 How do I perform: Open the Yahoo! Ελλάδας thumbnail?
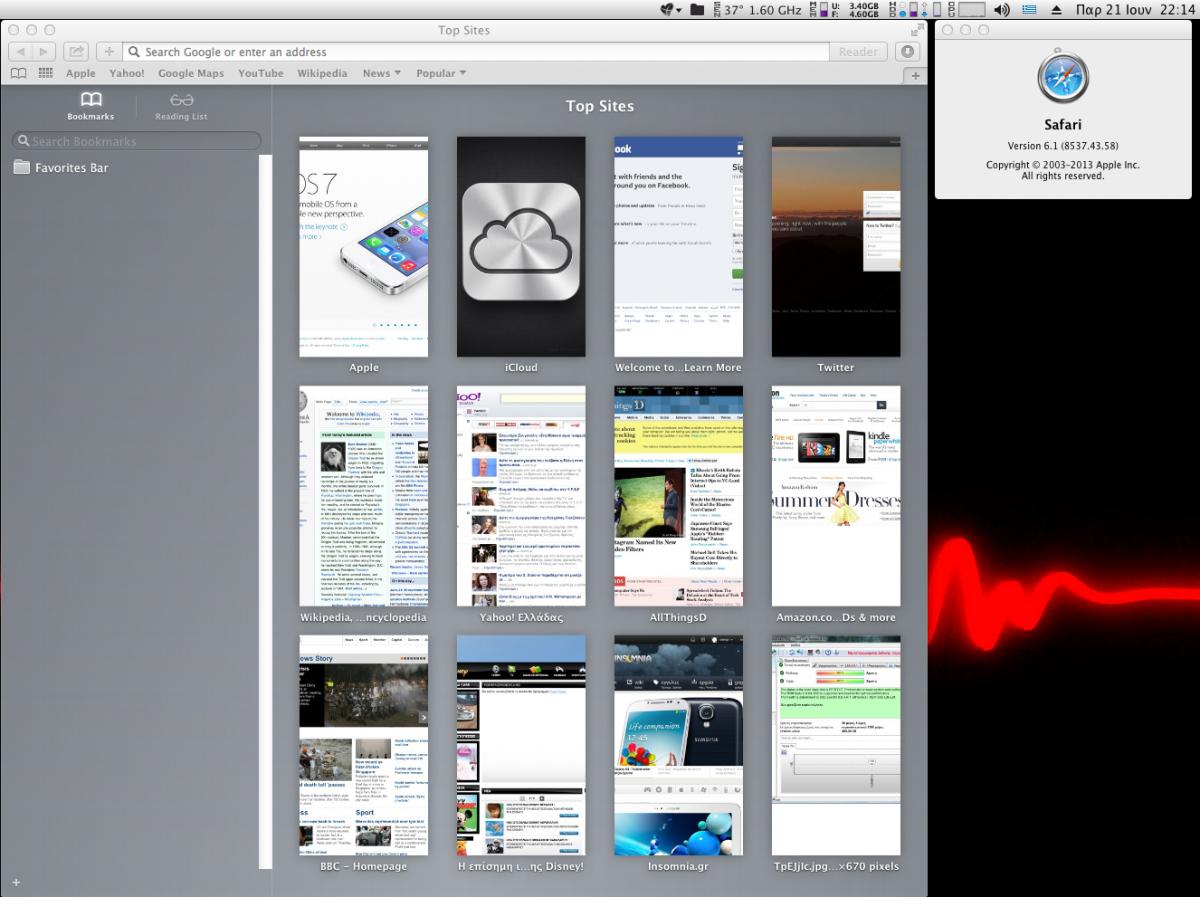coord(521,496)
